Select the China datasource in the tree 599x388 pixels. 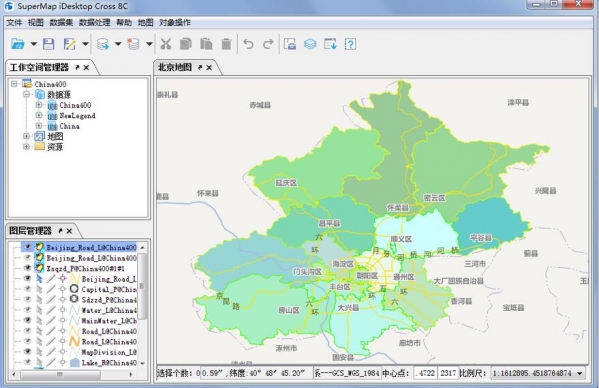click(70, 126)
